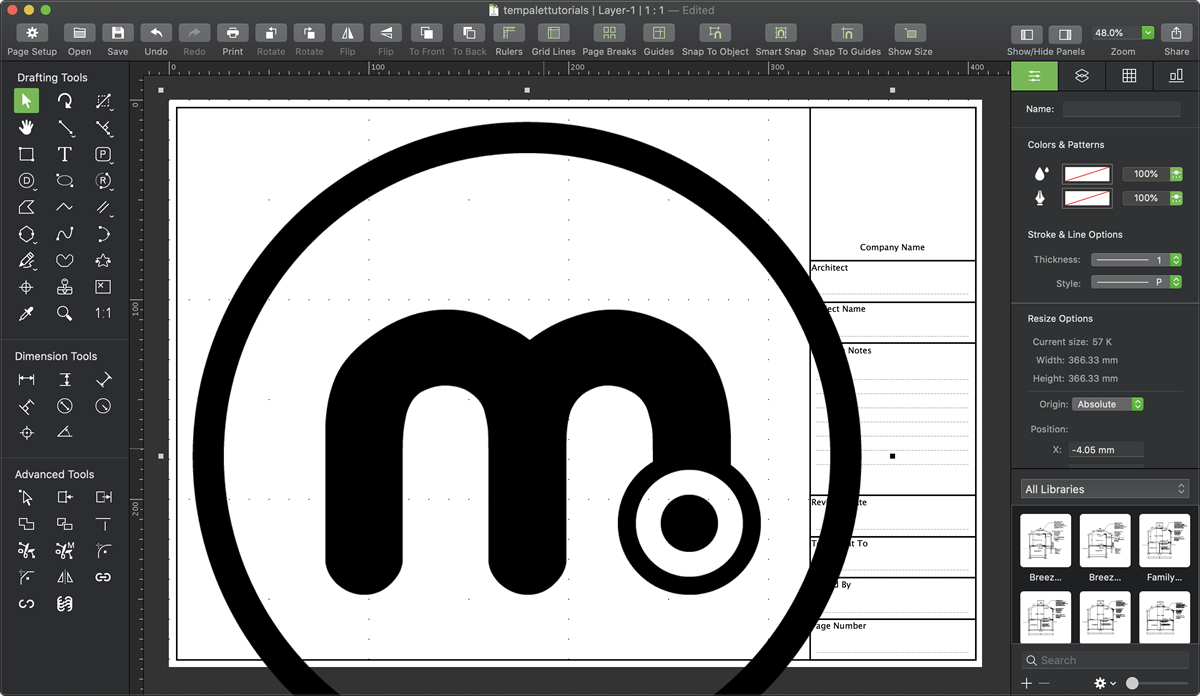Select the Angle dimension tool
This screenshot has height=696, width=1200.
click(x=65, y=432)
